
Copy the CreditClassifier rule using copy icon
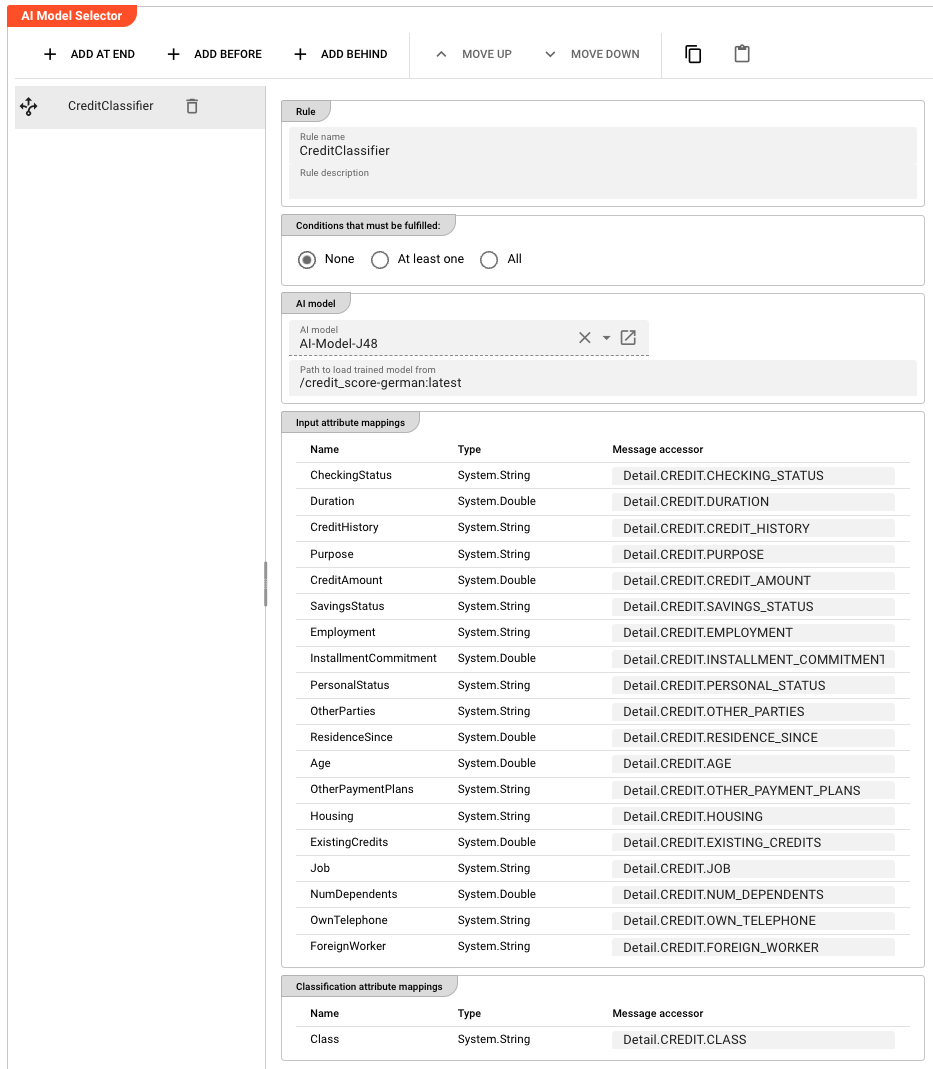pos(693,54)
